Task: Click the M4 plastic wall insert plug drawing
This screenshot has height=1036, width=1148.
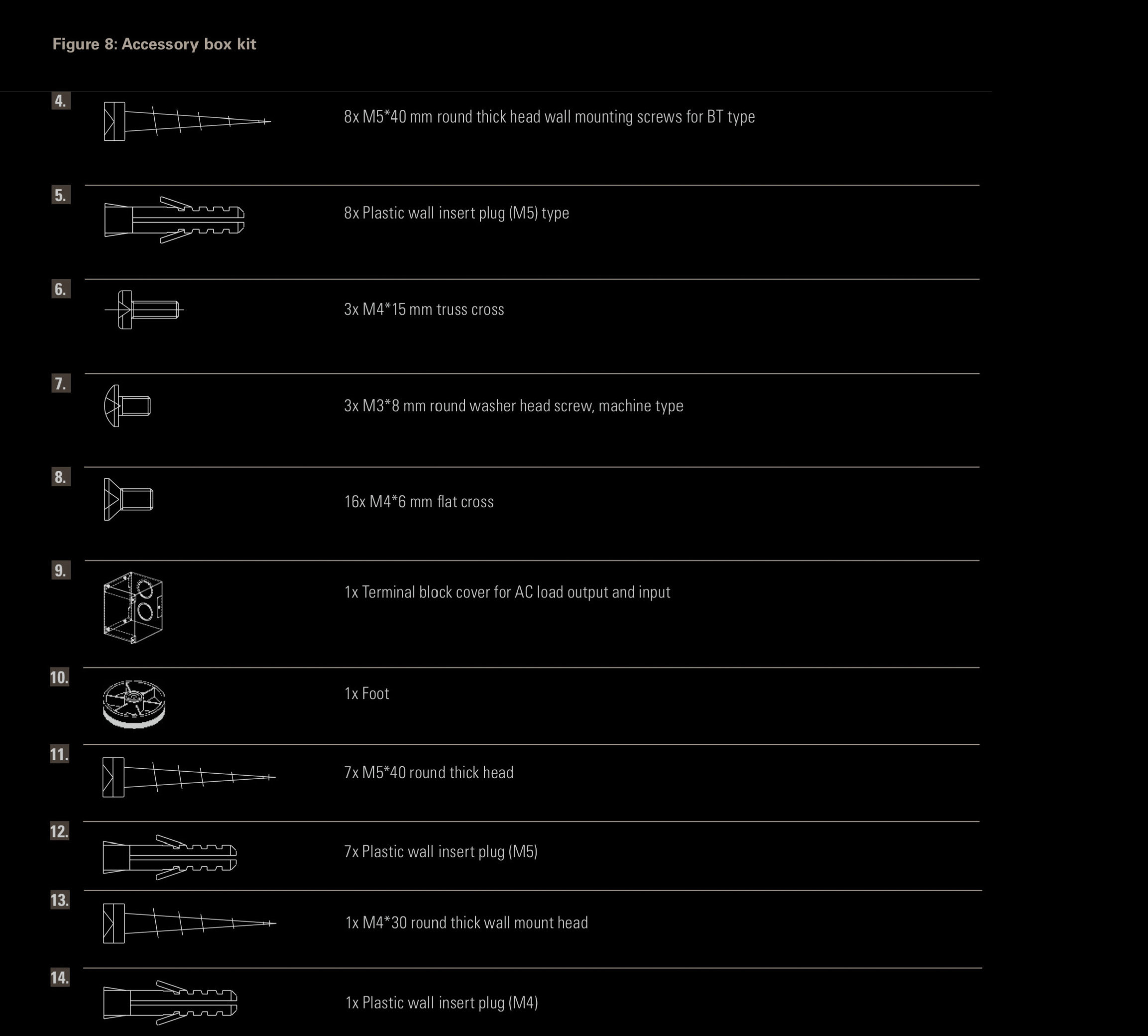Action: pyautogui.click(x=170, y=1003)
